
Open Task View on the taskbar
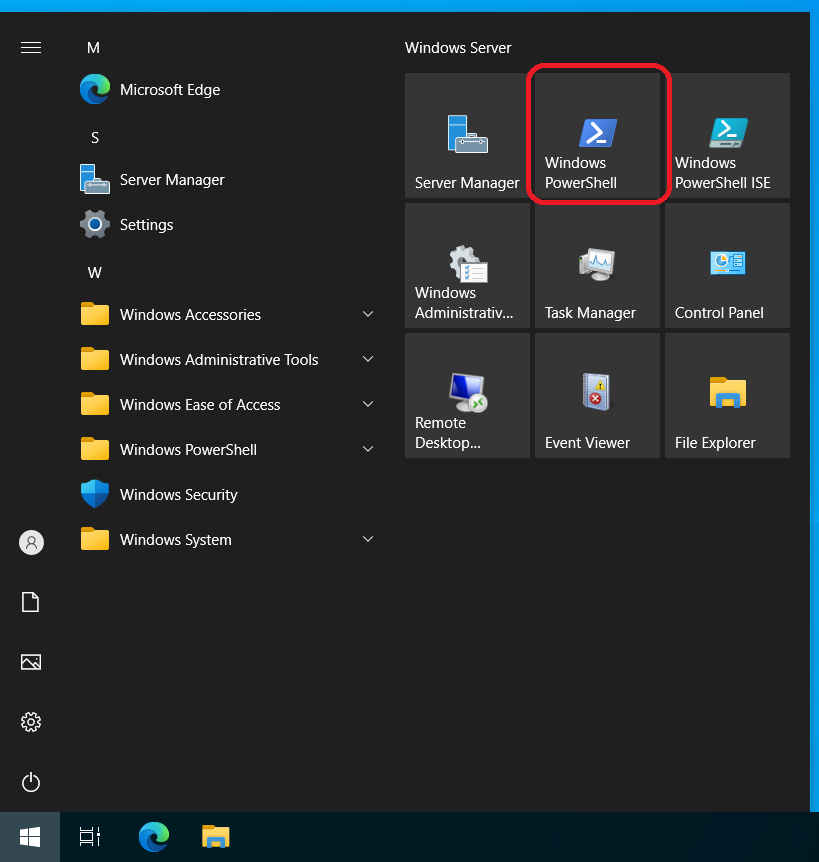(90, 837)
